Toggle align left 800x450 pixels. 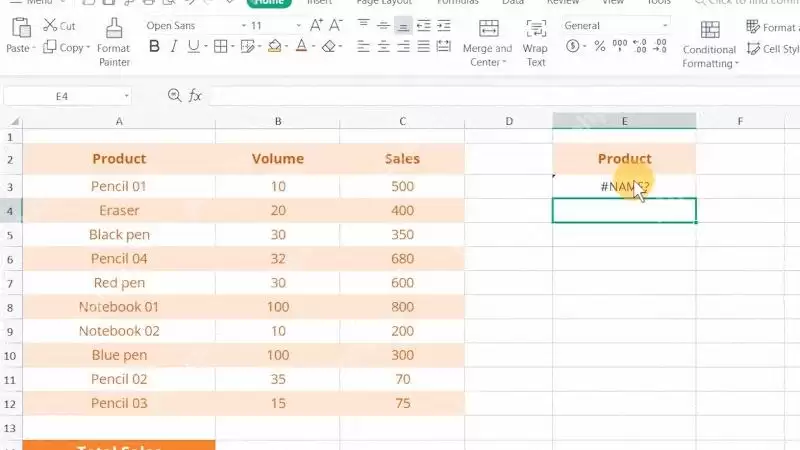tap(363, 47)
